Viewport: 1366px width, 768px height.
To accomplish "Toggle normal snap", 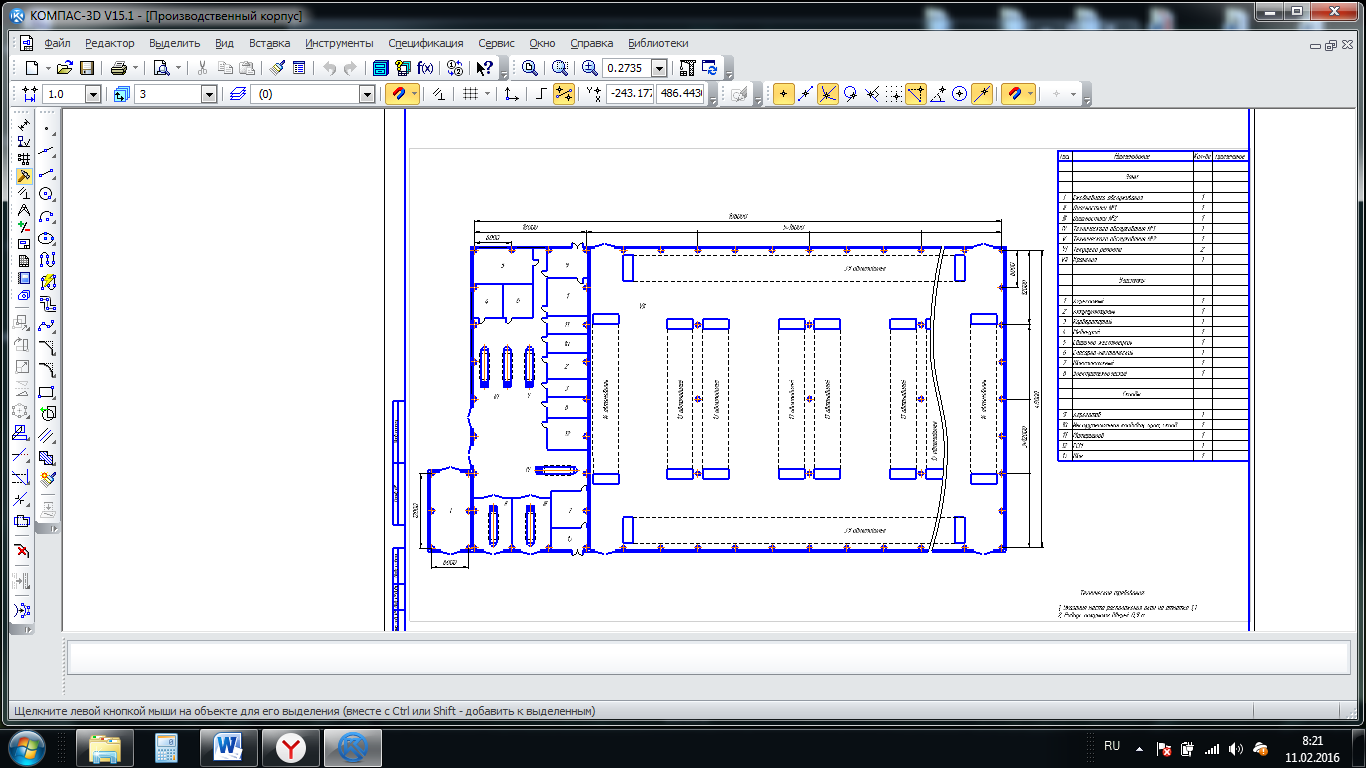I will coord(872,94).
